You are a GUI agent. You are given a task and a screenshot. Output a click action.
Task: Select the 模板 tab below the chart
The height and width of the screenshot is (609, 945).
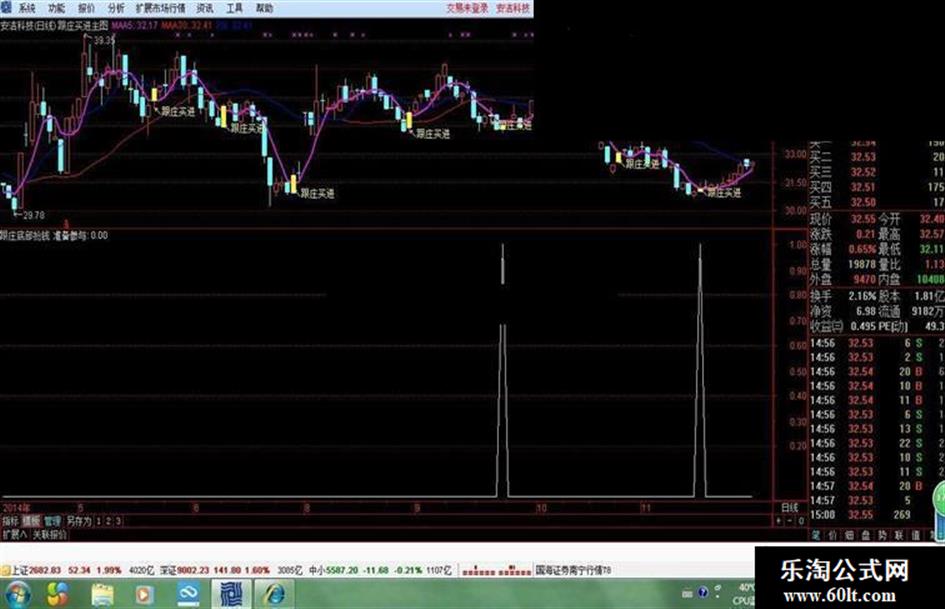point(31,521)
